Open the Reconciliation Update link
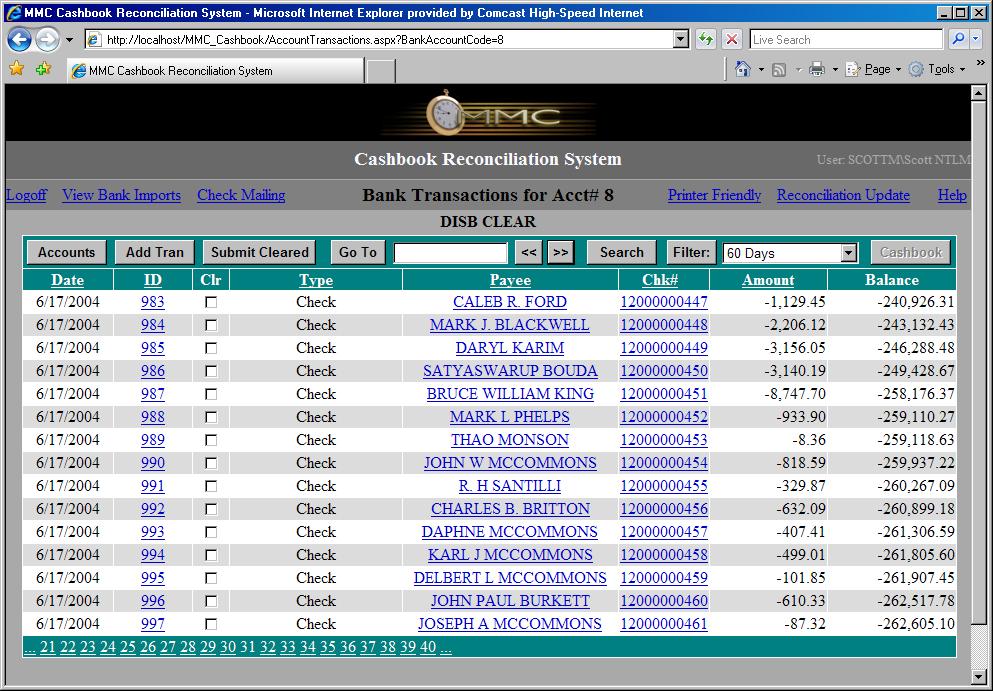This screenshot has height=691, width=993. (843, 195)
